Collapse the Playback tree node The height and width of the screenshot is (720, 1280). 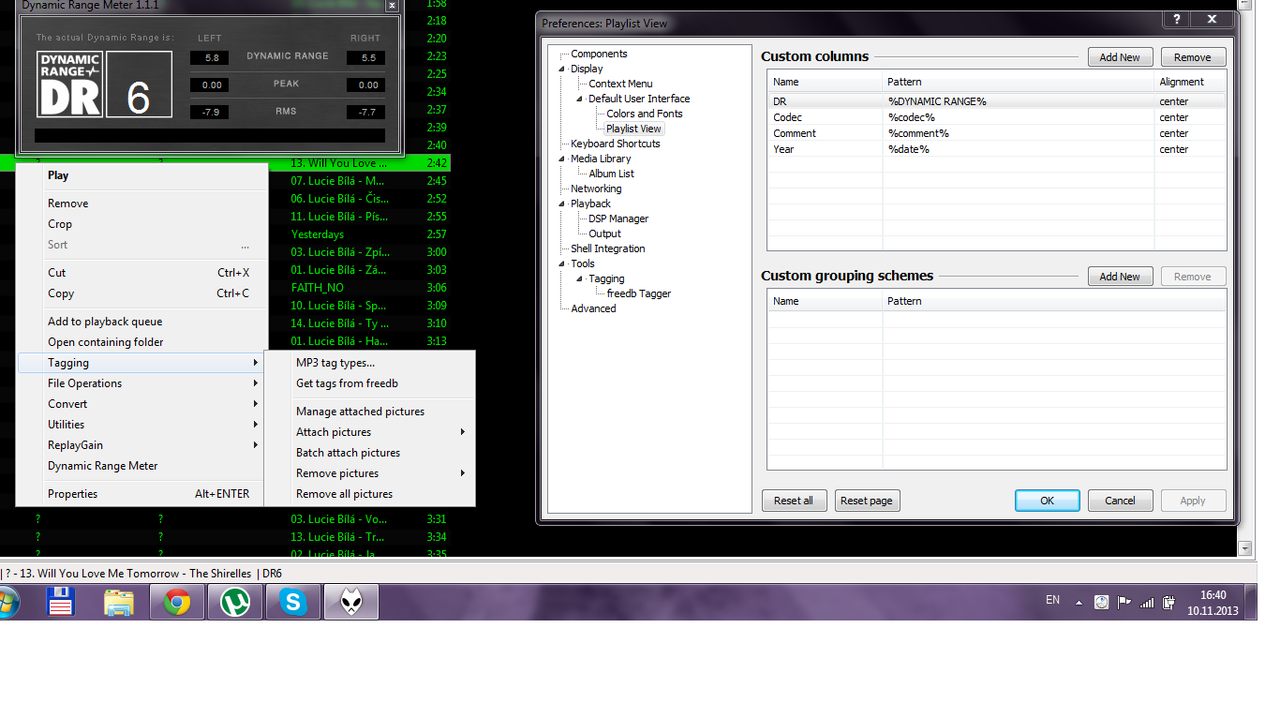pyautogui.click(x=561, y=204)
